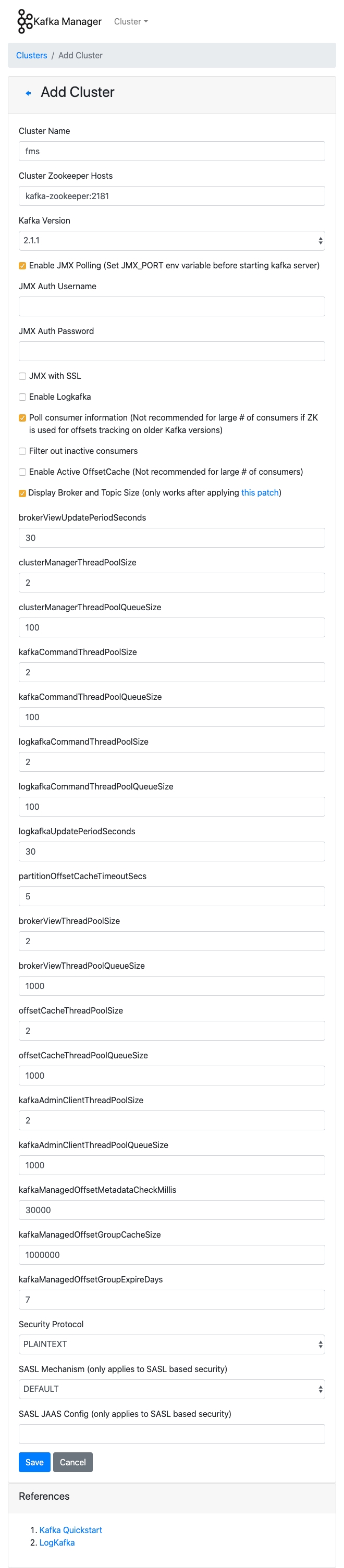Viewport: 344px width, 1568px height.
Task: Enable the Active OffsetCache checkbox
Action: 22,472
